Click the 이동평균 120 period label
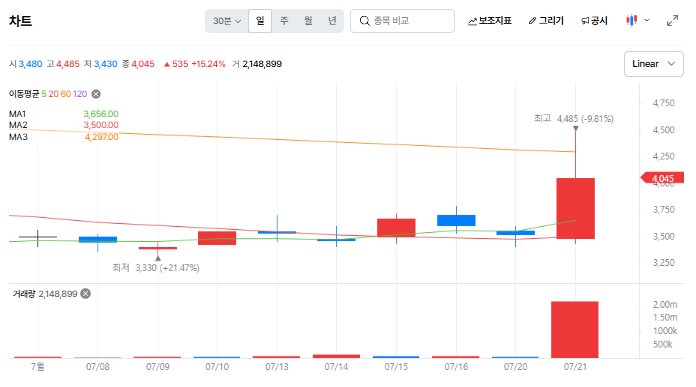 click(80, 94)
